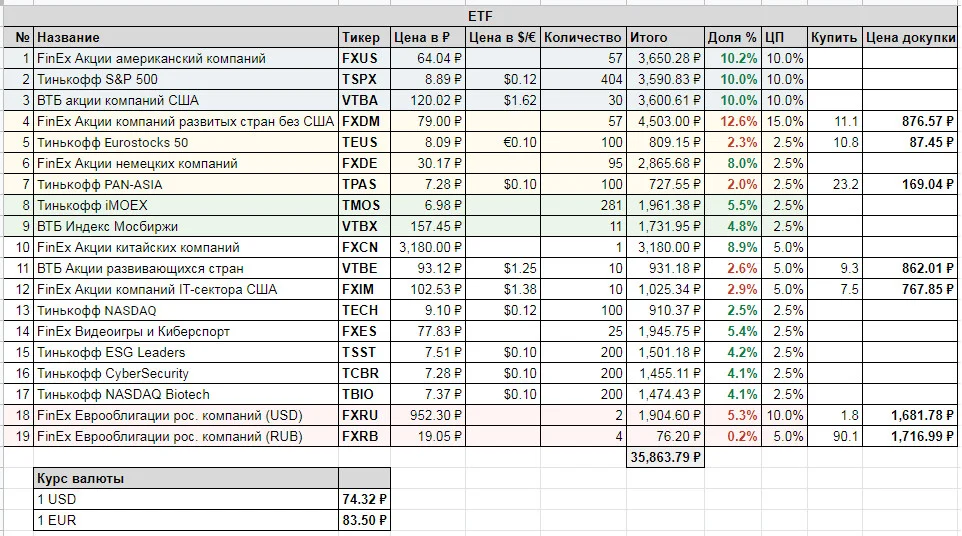The height and width of the screenshot is (536, 962).
Task: Click the FXDE ticker cell
Action: pyautogui.click(x=364, y=163)
